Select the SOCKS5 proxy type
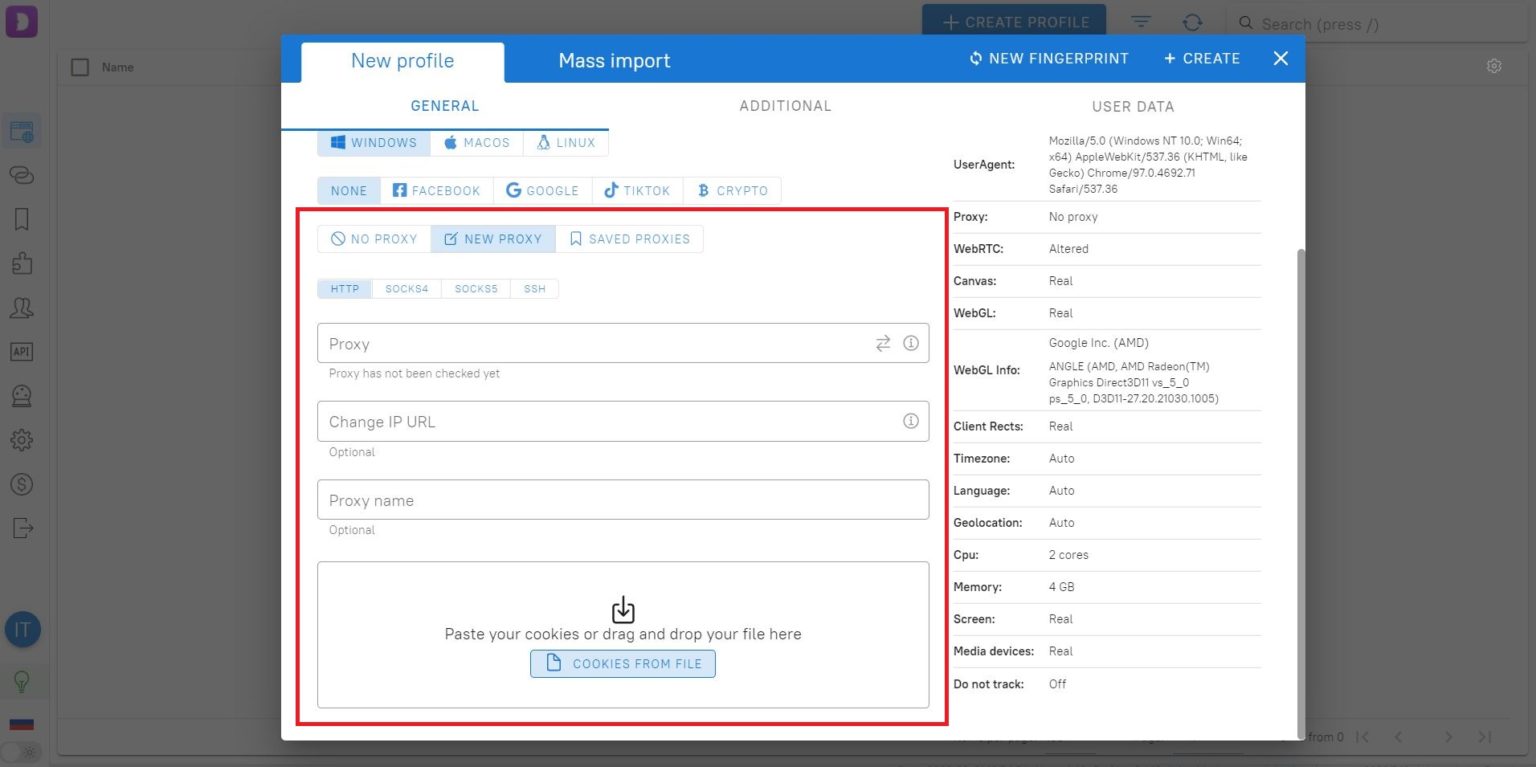The image size is (1536, 767). pos(476,288)
